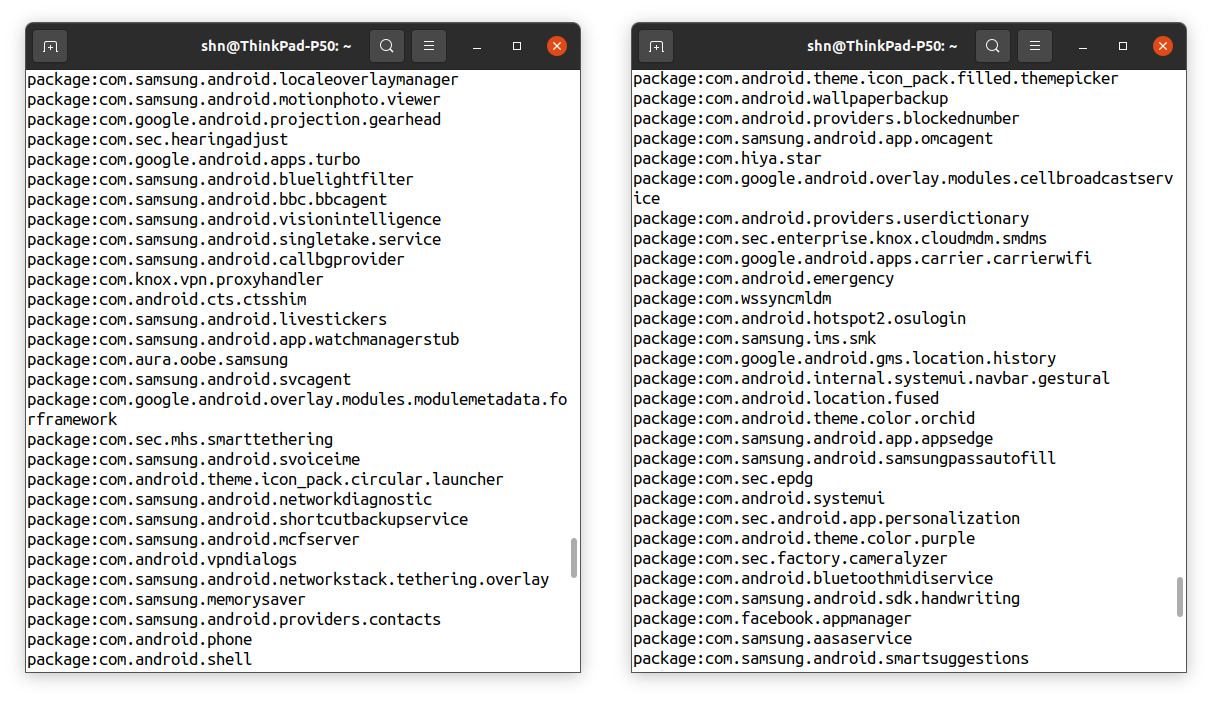
Task: Open new tab in right terminal window
Action: point(656,46)
